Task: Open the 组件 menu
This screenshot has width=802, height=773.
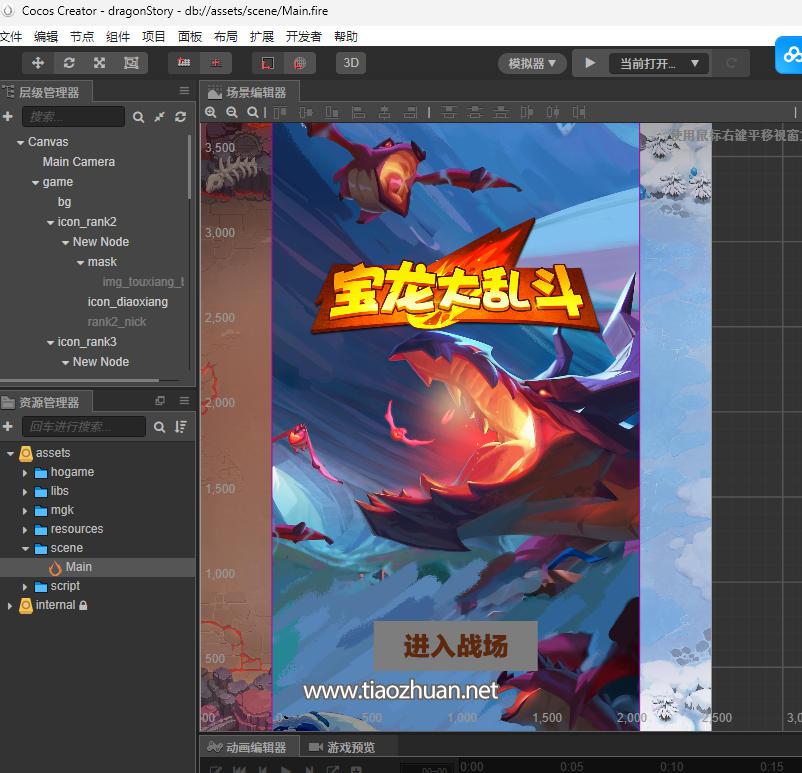Action: [118, 37]
